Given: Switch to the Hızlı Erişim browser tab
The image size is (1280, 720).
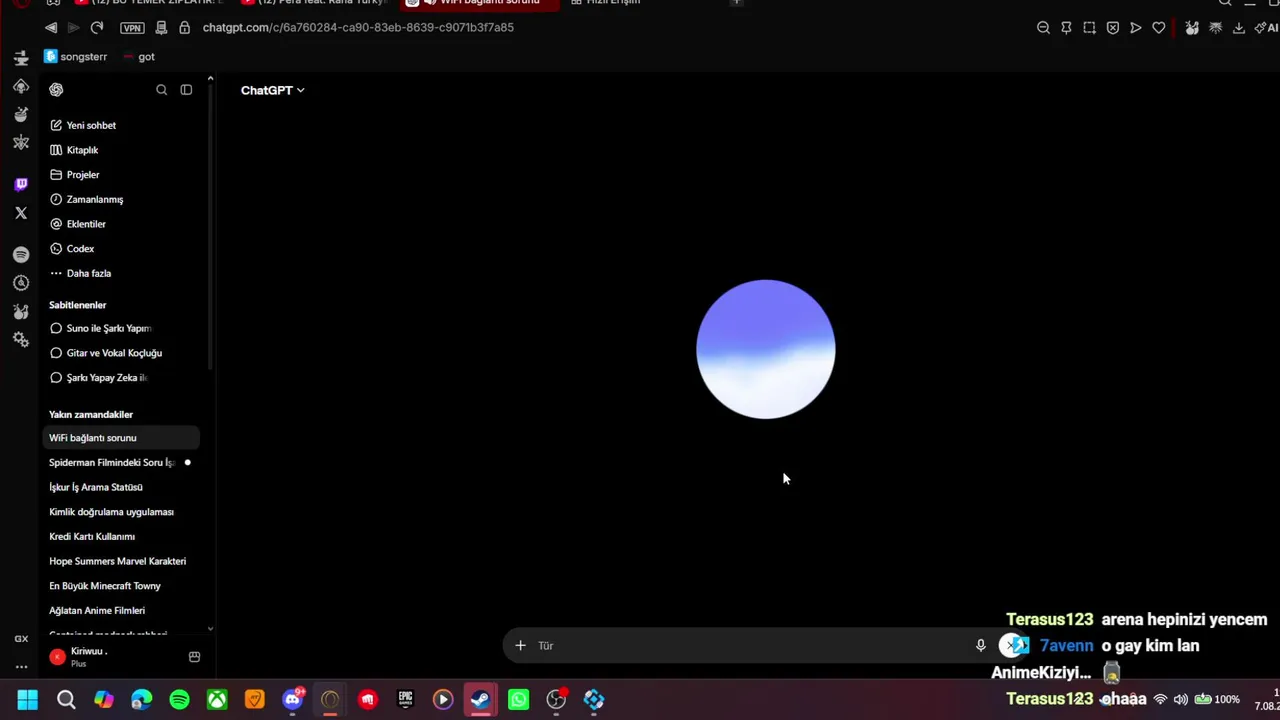Looking at the screenshot, I should pos(608,4).
